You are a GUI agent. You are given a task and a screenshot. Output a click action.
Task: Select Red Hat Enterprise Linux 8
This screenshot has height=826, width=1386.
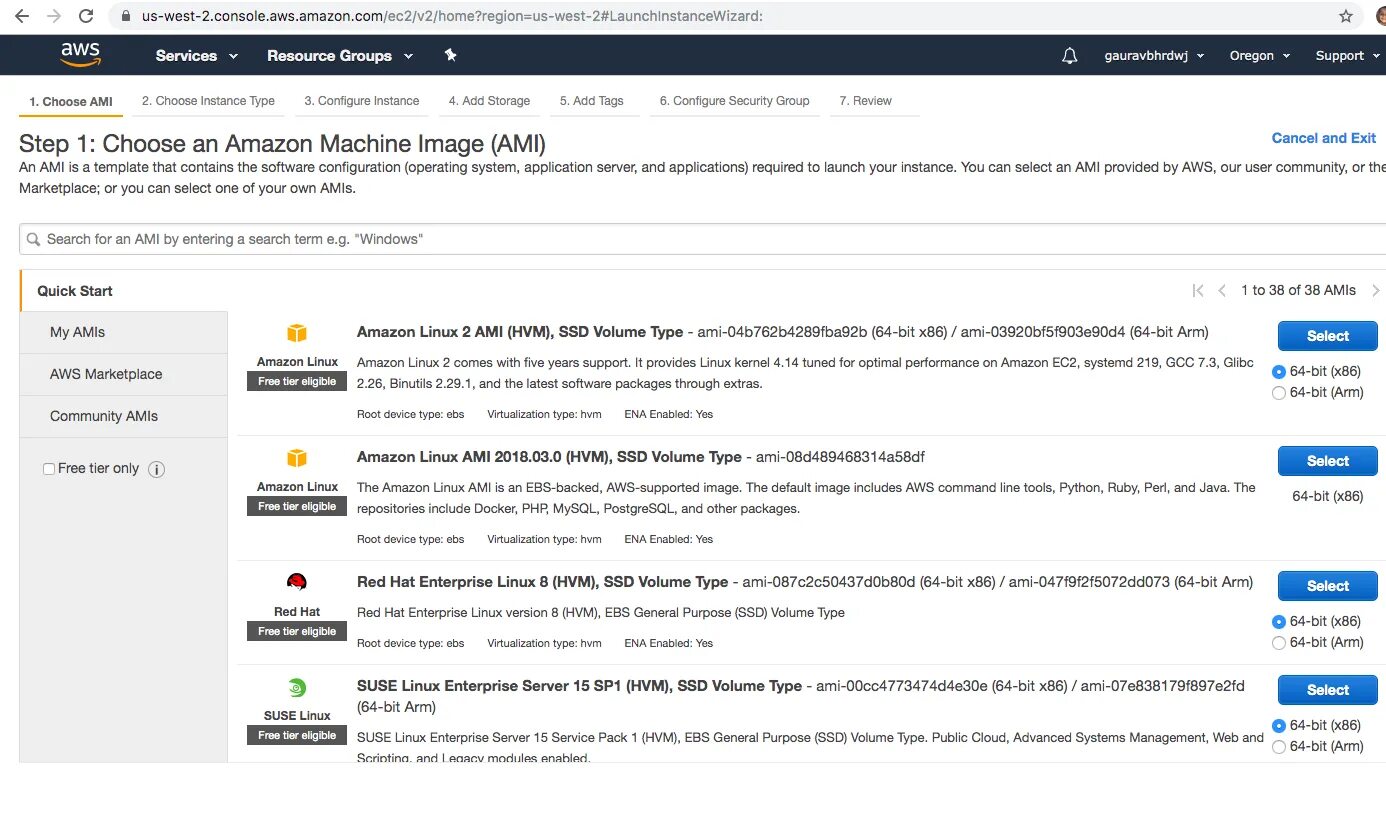(1328, 586)
